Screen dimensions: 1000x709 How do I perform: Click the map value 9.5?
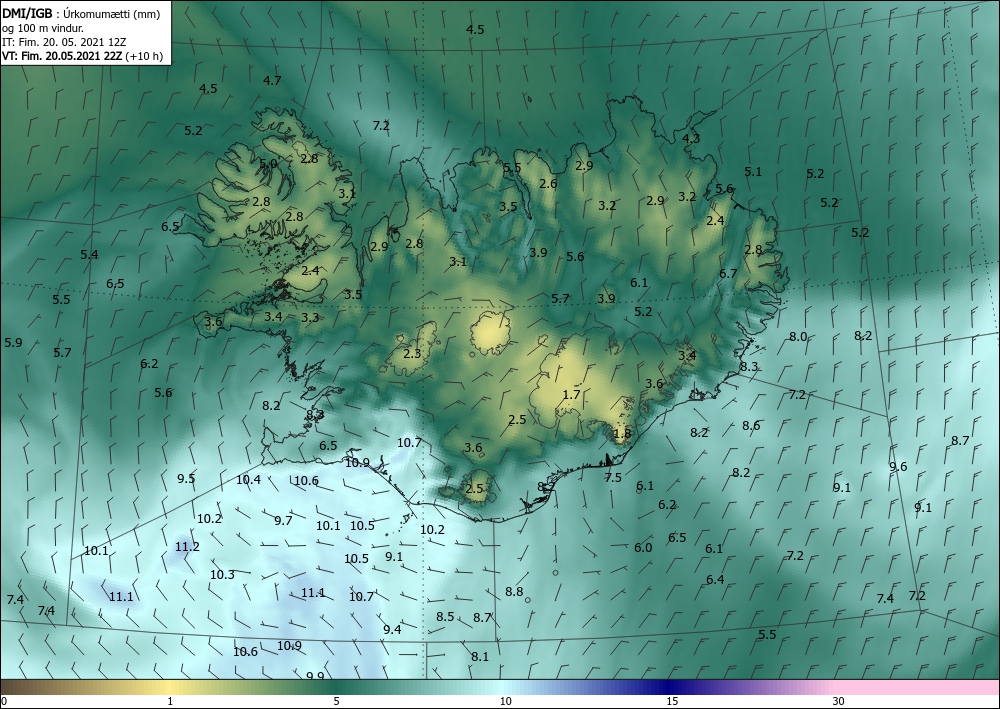click(186, 478)
